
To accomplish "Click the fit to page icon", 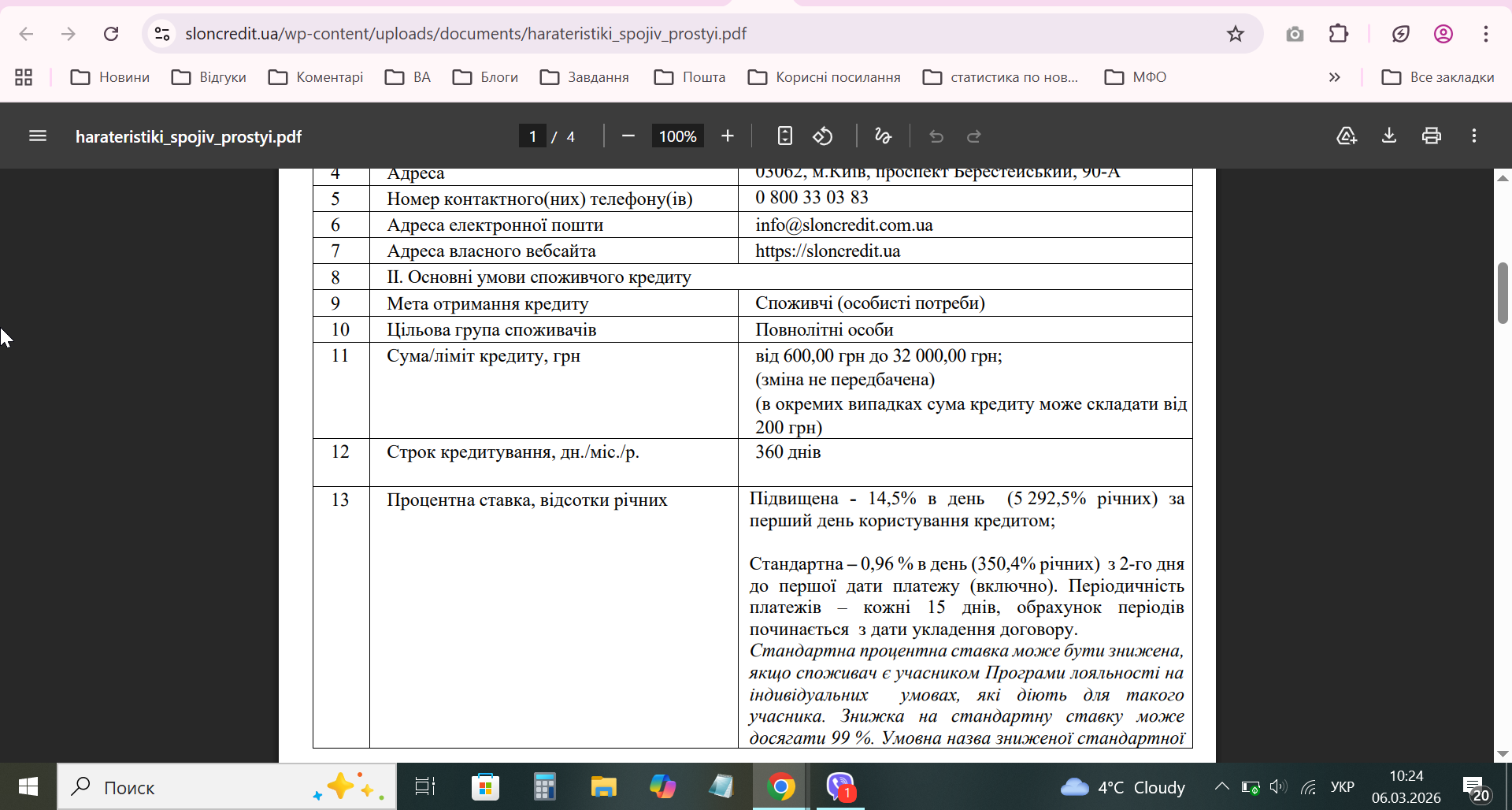I will [784, 136].
